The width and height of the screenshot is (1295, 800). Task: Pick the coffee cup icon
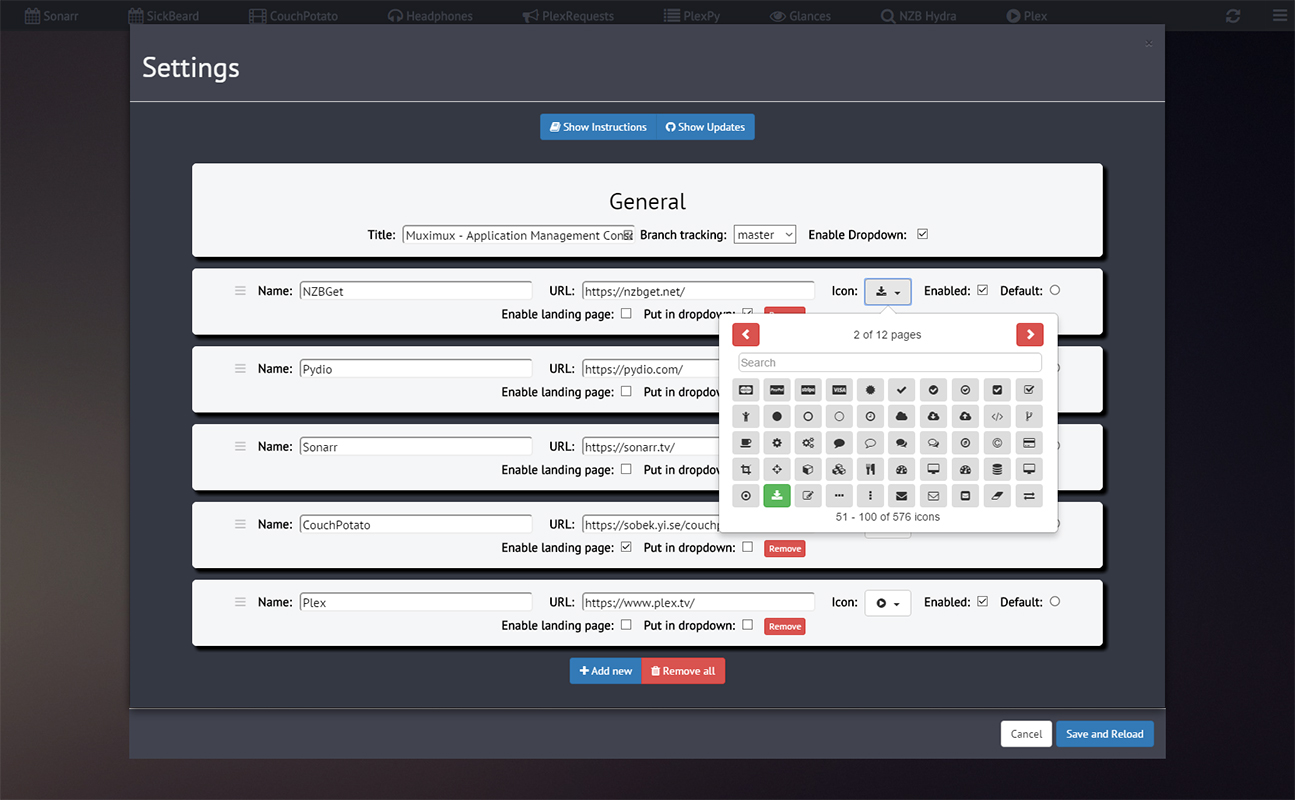click(x=746, y=443)
